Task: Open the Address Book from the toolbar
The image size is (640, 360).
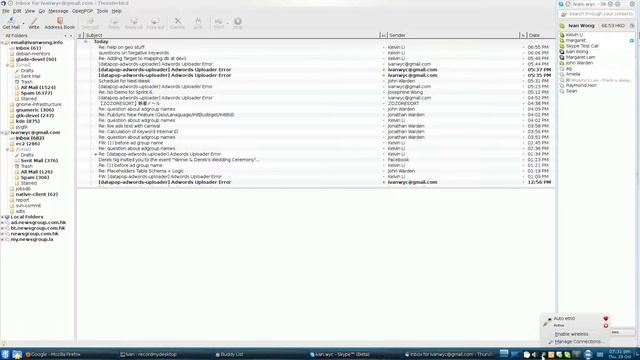Action: (60, 23)
